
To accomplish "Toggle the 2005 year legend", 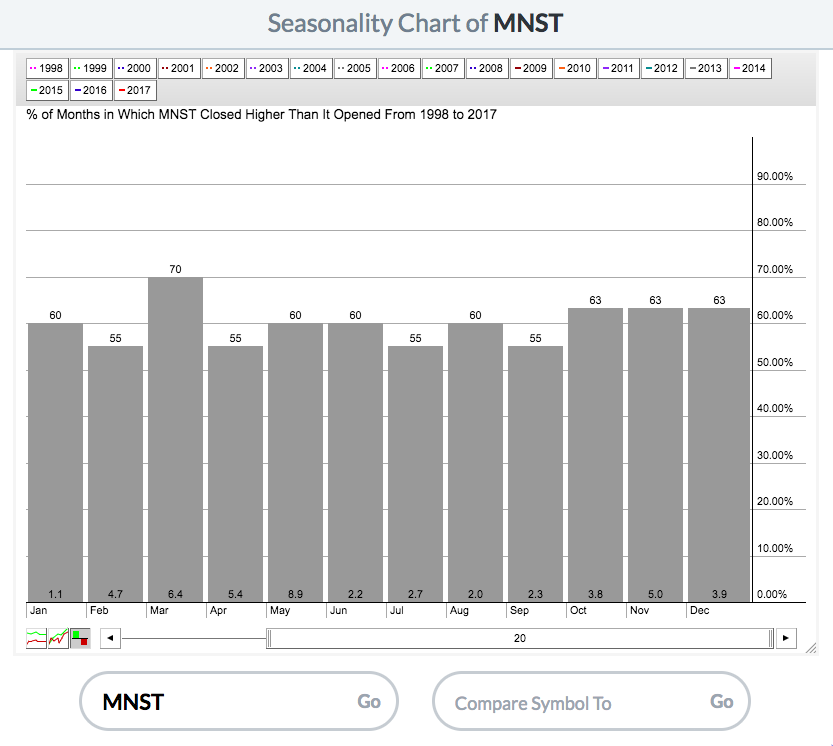I will [x=354, y=68].
